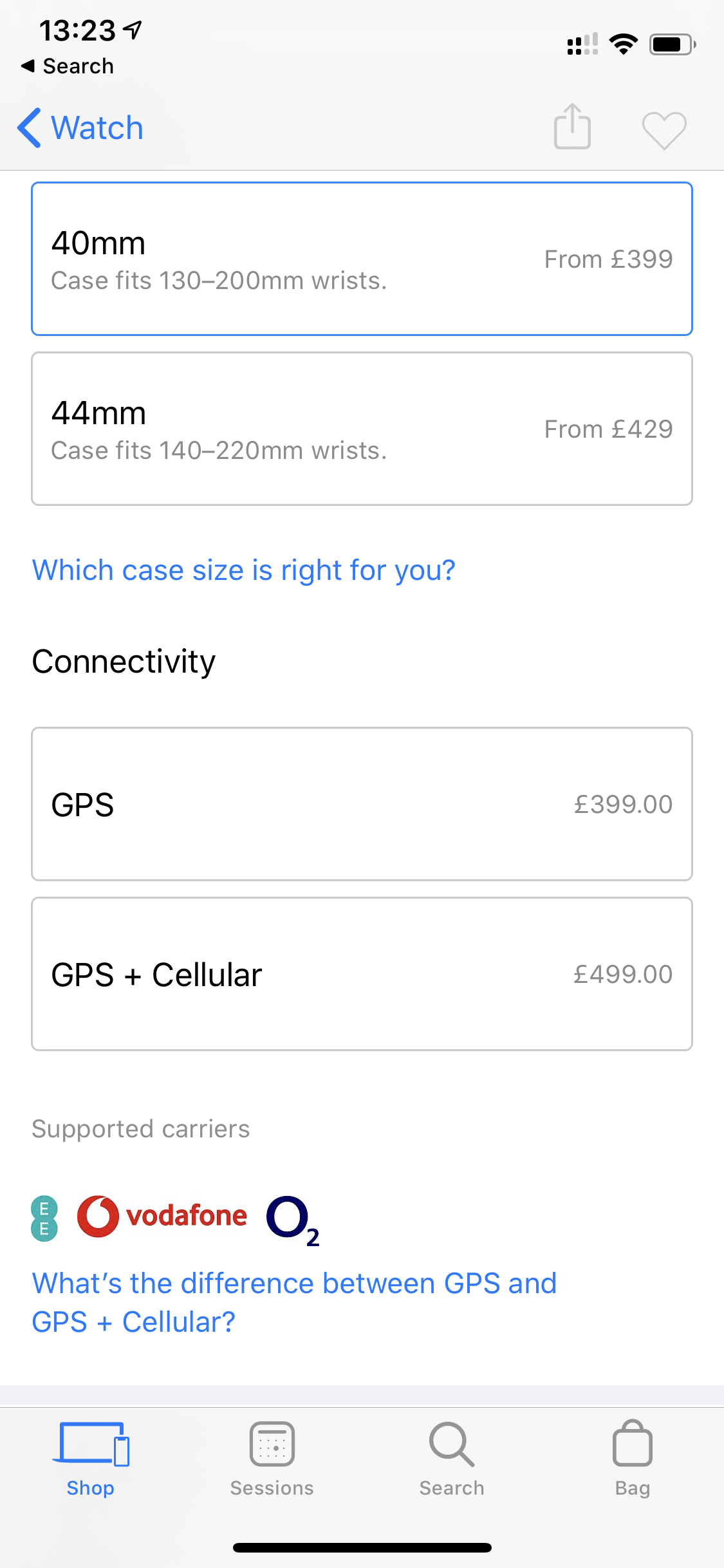Screen dimensions: 724x1568
Task: Tap the EE carrier logo
Action: 44,1218
